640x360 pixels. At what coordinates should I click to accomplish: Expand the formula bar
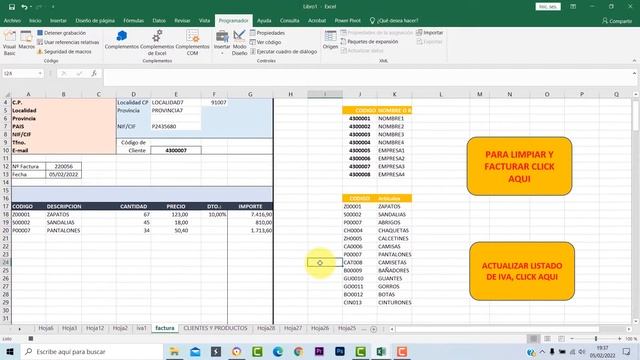pos(634,73)
